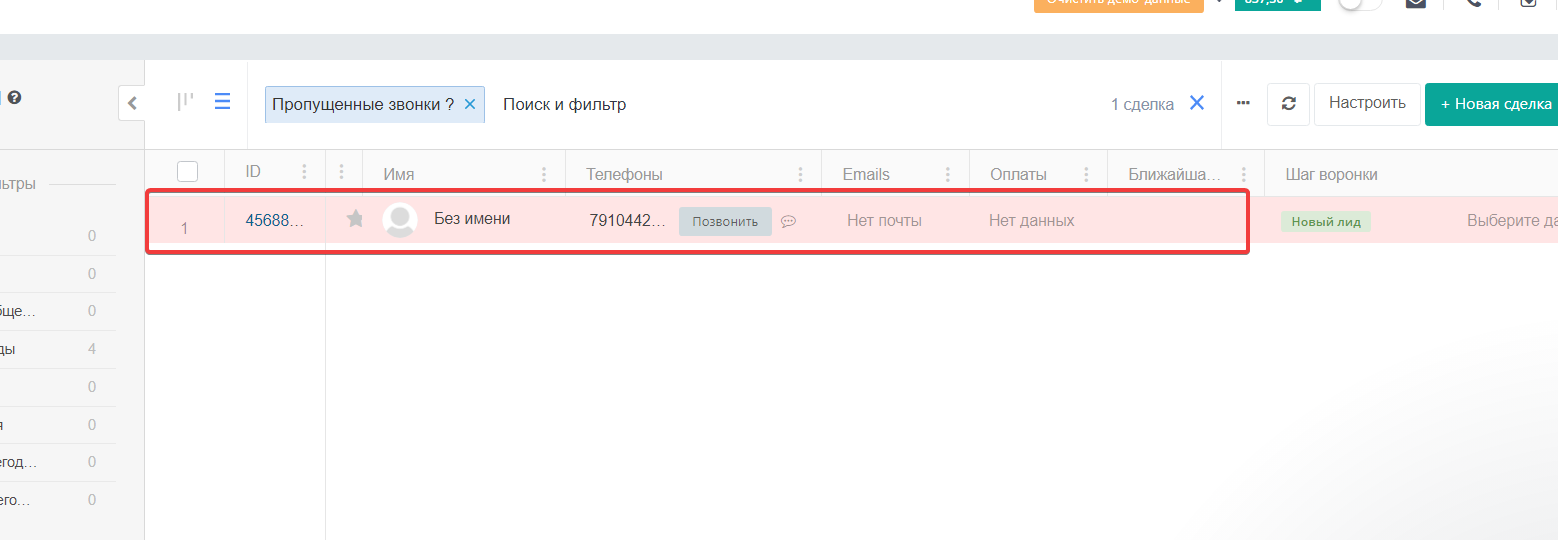Image resolution: width=1558 pixels, height=540 pixels.
Task: Click row number 1 cell
Action: [184, 228]
